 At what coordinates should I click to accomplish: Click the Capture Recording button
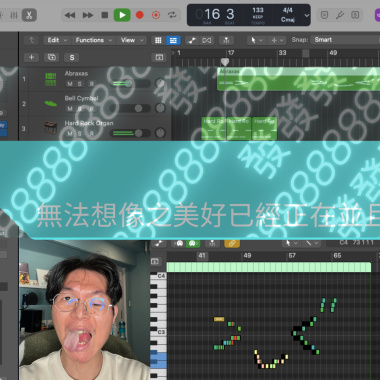[x=156, y=15]
